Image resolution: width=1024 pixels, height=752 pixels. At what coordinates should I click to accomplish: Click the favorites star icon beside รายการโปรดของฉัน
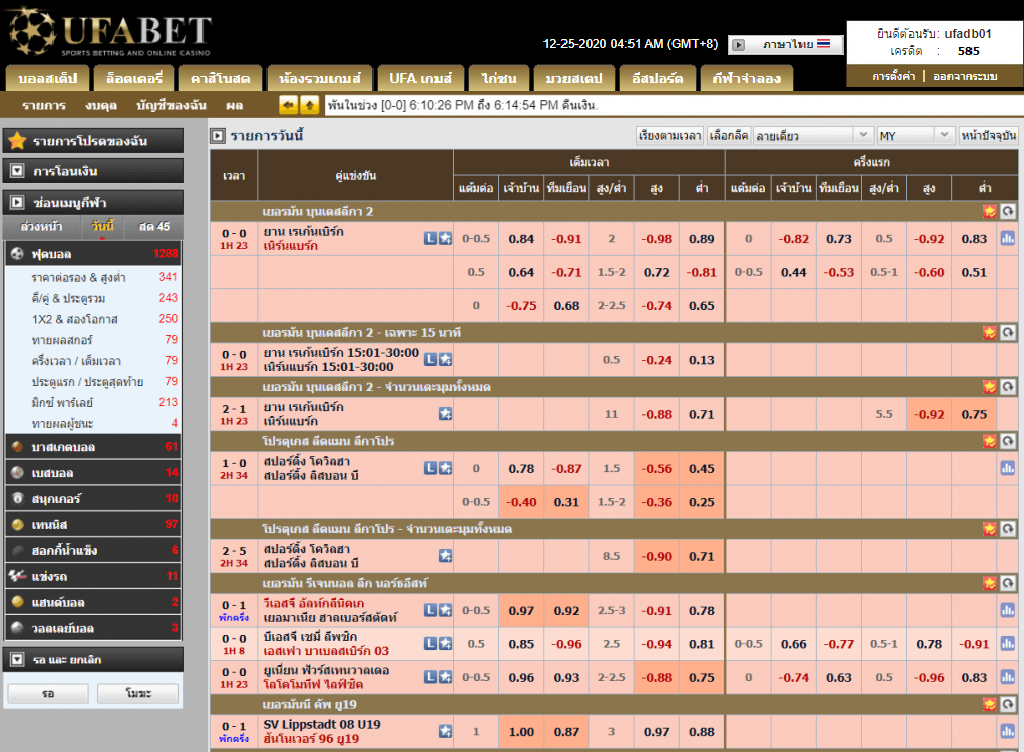[x=18, y=141]
